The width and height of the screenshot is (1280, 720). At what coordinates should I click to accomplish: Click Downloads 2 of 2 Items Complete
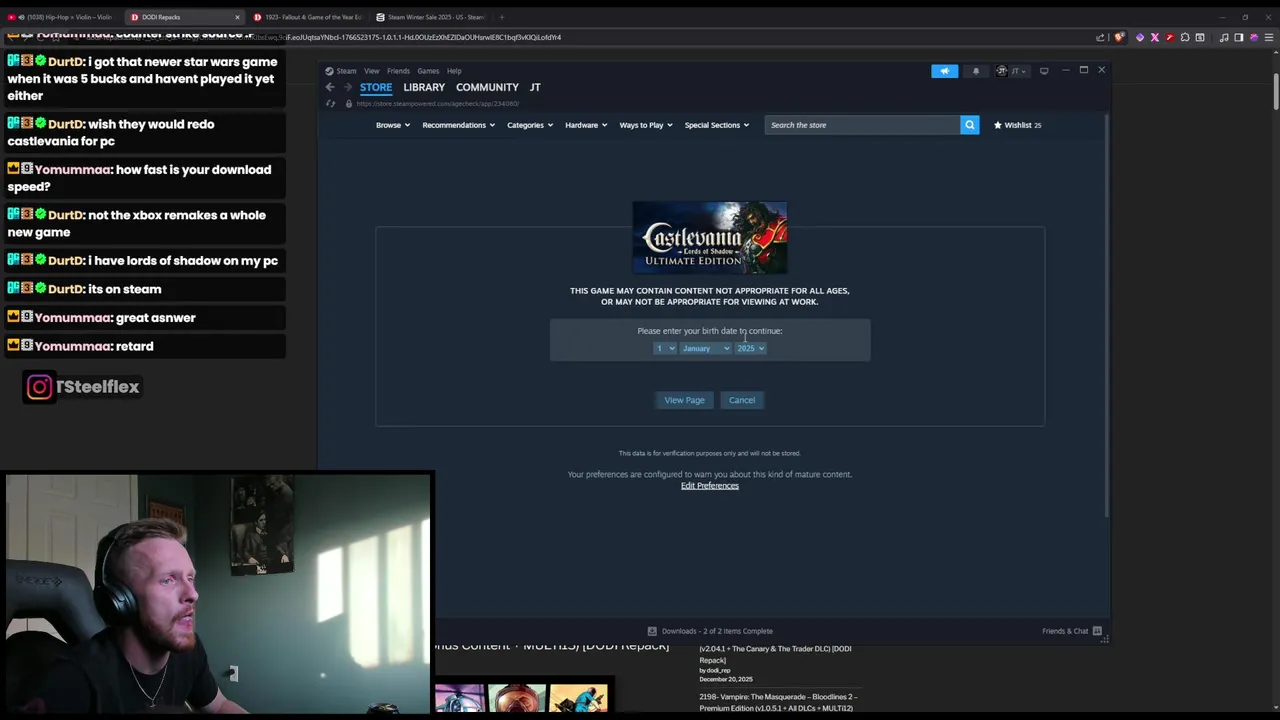point(717,631)
